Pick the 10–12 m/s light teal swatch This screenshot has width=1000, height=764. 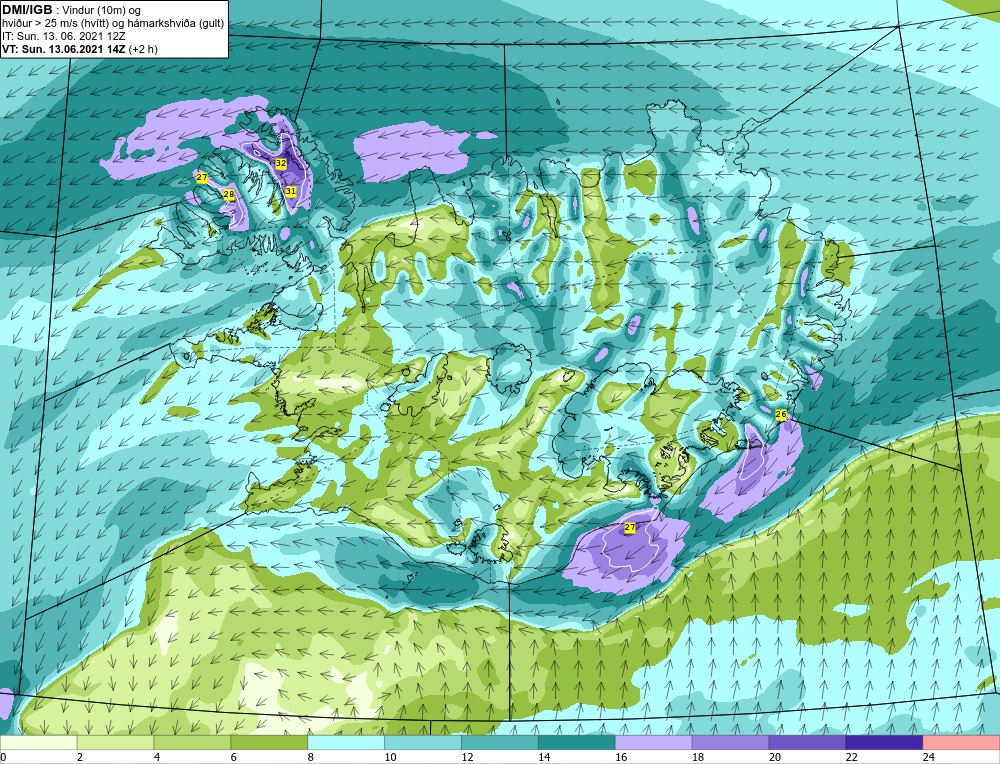(x=423, y=743)
